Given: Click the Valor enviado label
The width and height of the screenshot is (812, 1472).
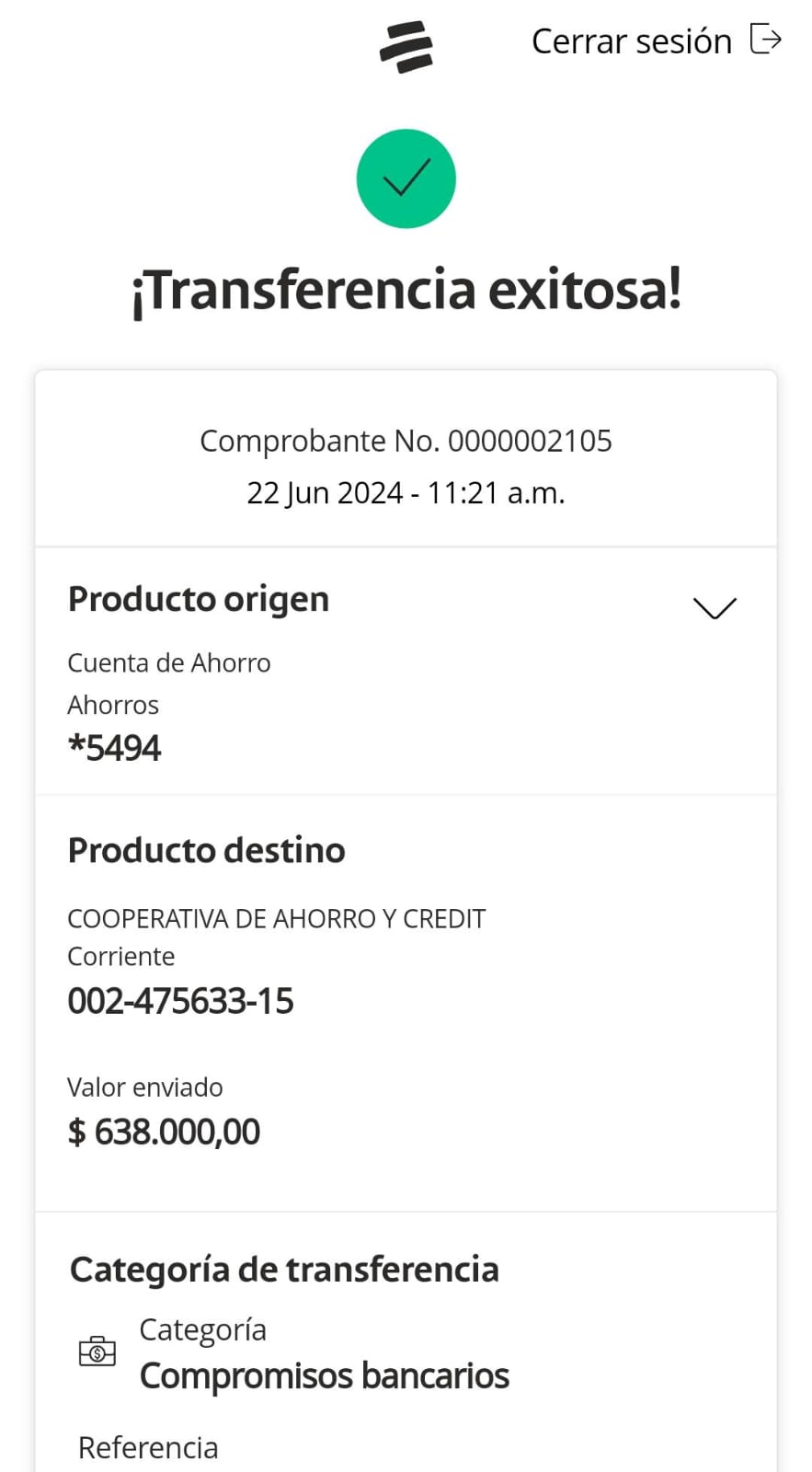Looking at the screenshot, I should click(x=145, y=1087).
